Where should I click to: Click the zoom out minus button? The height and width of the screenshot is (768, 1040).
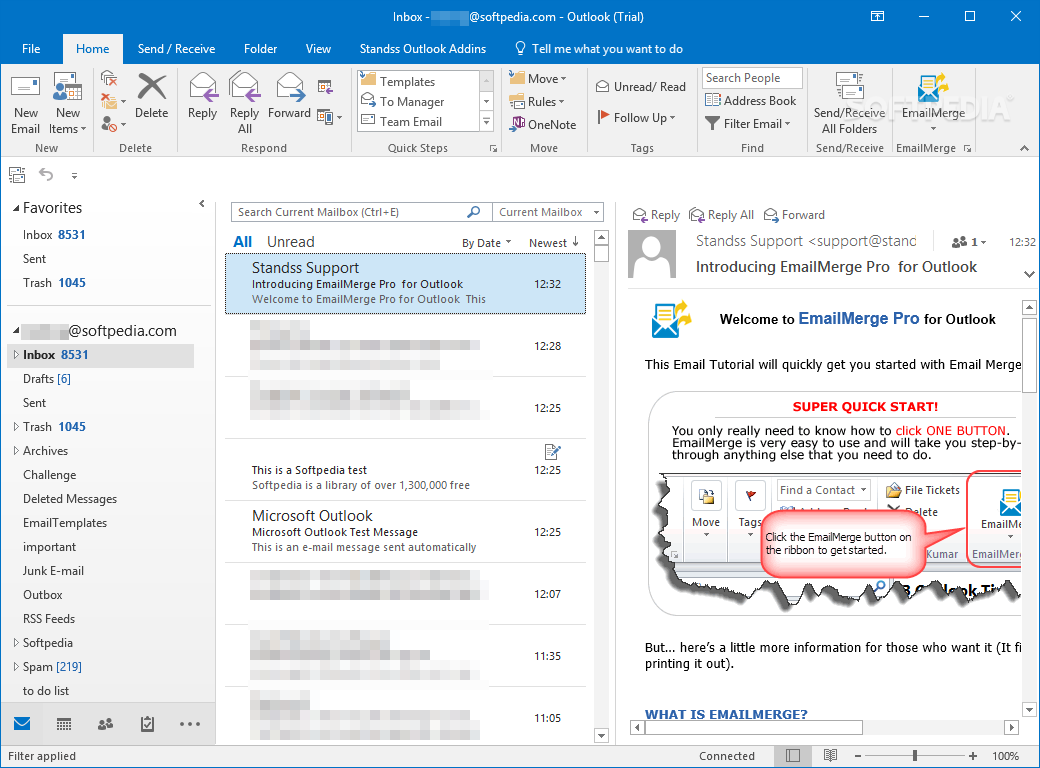858,755
